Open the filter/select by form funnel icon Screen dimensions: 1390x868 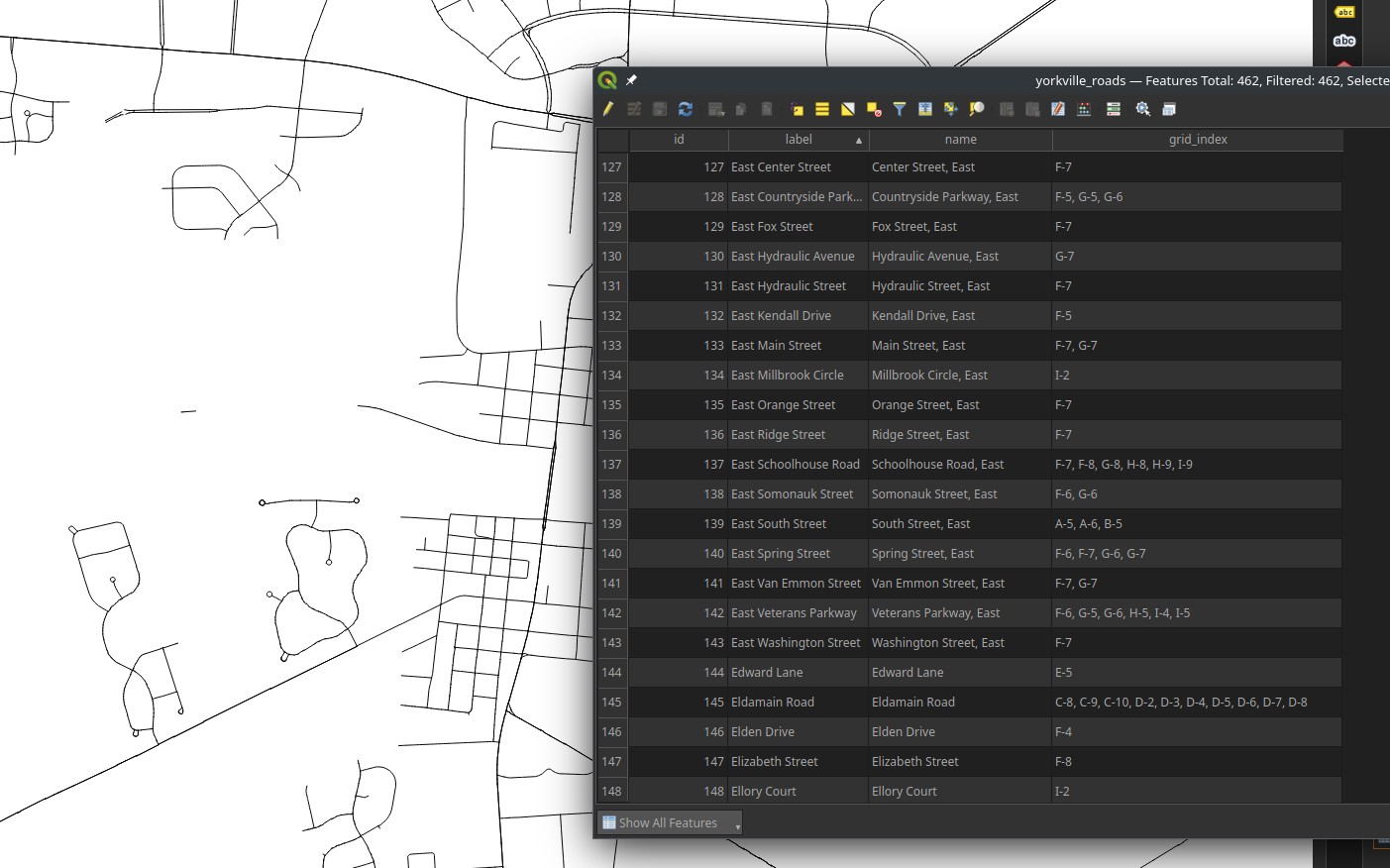pos(900,109)
